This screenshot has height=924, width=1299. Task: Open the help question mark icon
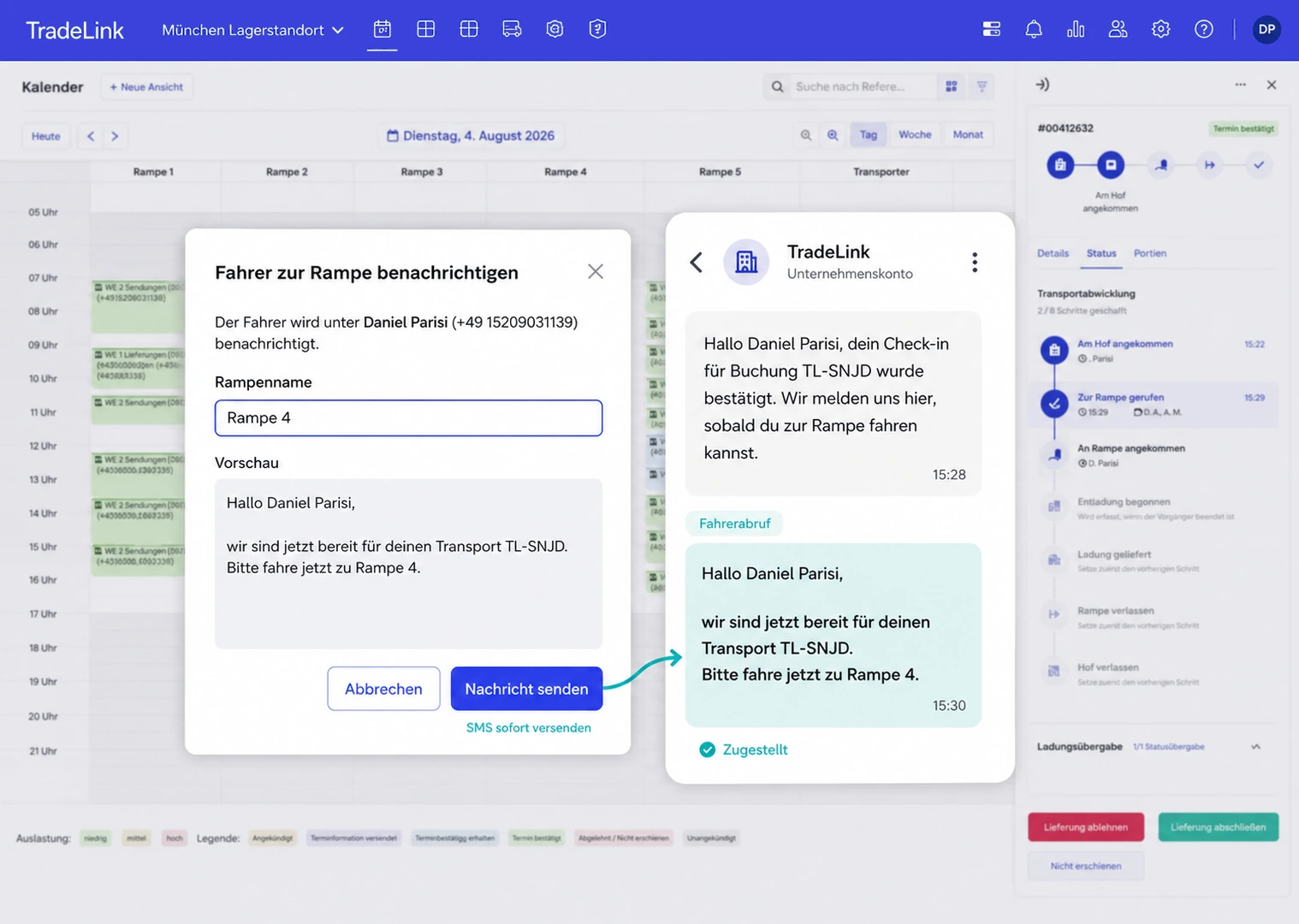(1203, 29)
